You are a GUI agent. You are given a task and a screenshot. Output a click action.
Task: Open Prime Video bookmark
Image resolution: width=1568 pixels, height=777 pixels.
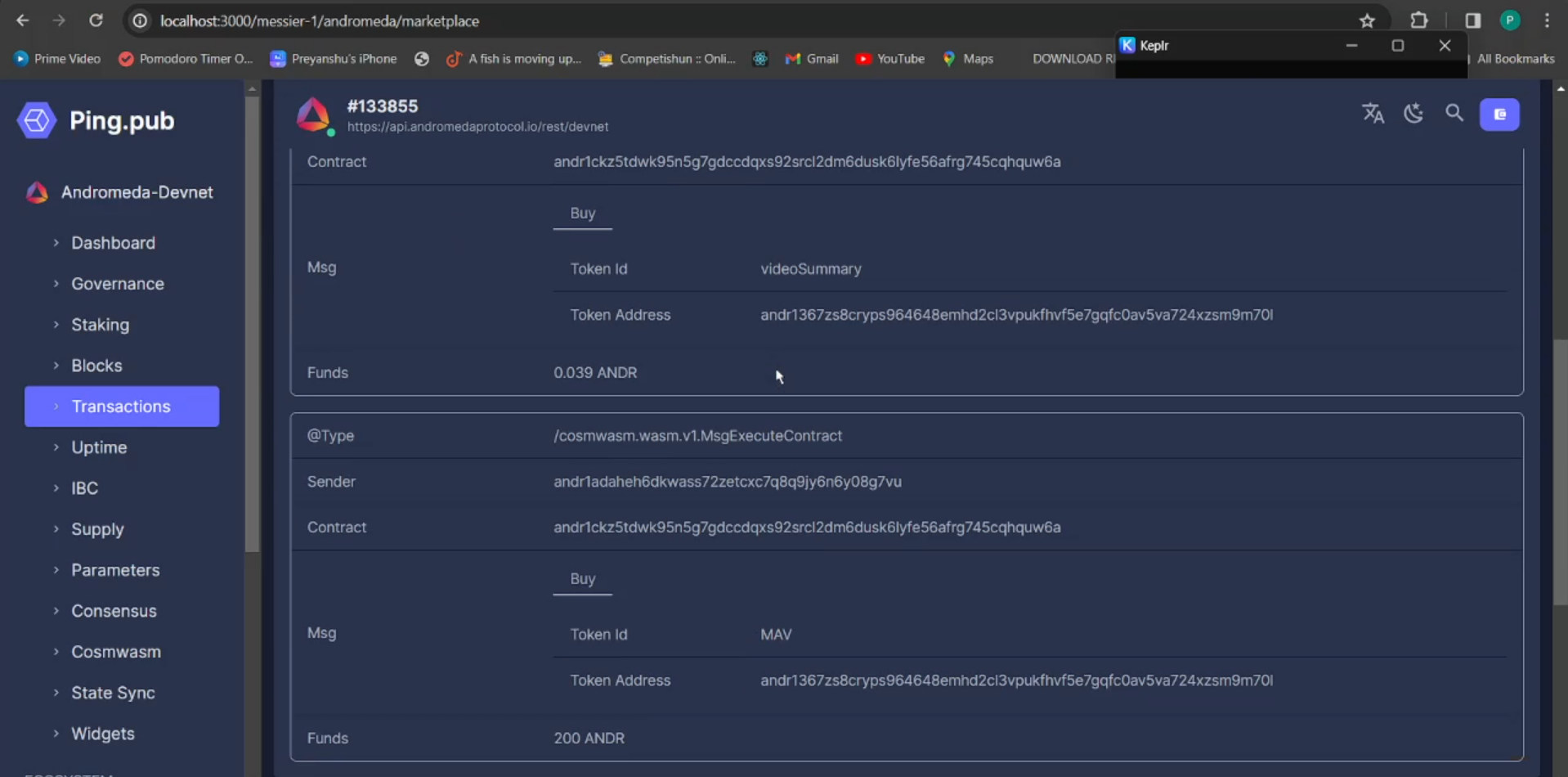(57, 59)
